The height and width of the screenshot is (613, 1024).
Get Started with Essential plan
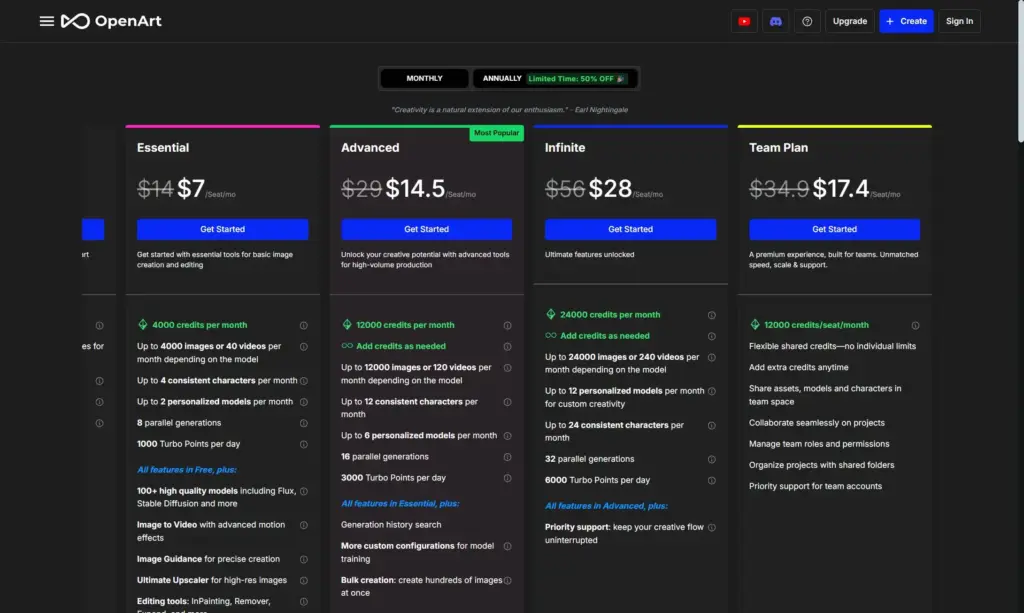223,229
